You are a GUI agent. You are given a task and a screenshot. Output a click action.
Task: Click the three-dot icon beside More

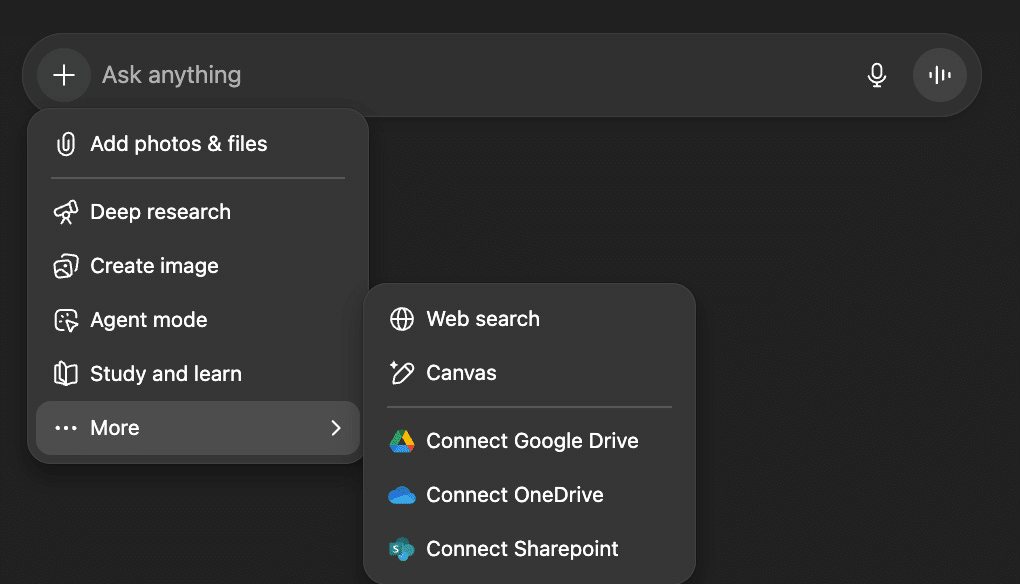(66, 428)
